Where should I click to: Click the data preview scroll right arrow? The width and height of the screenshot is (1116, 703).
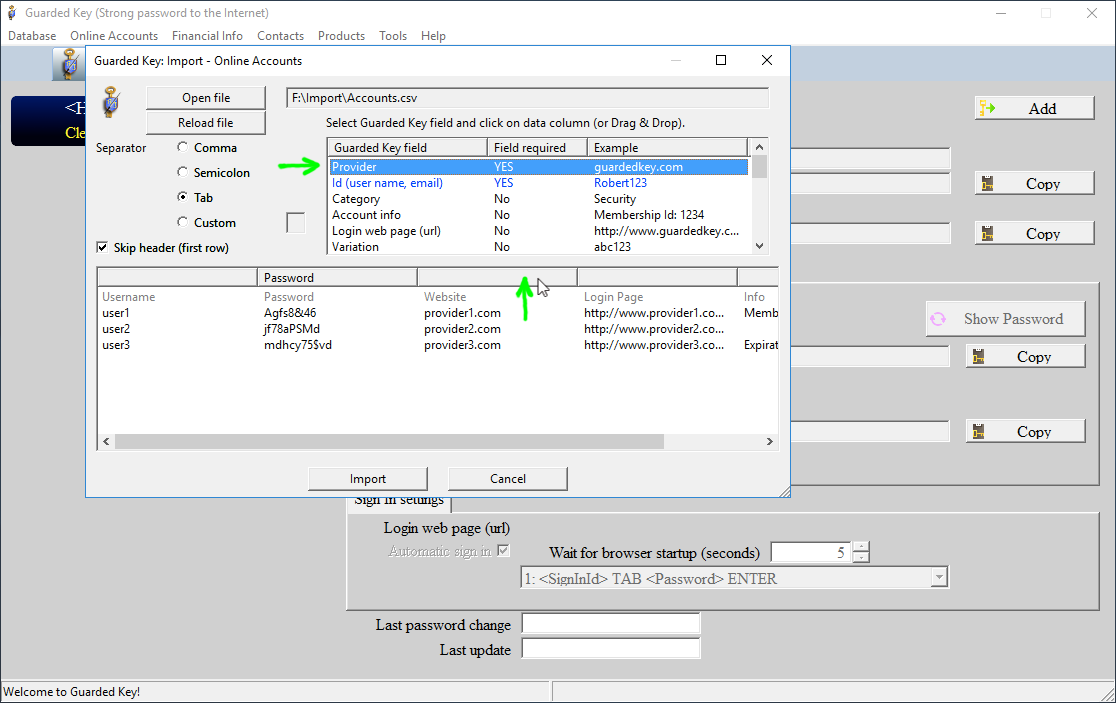coord(769,442)
